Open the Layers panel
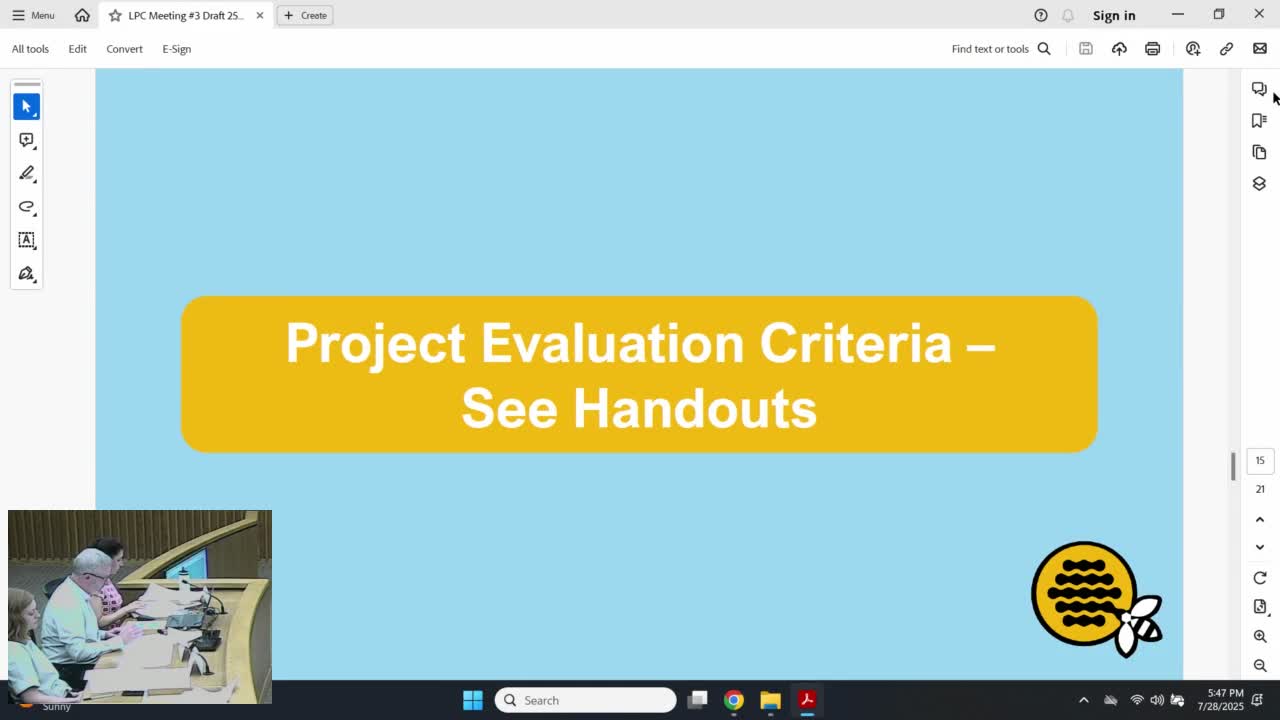This screenshot has width=1280, height=720. point(1259,183)
